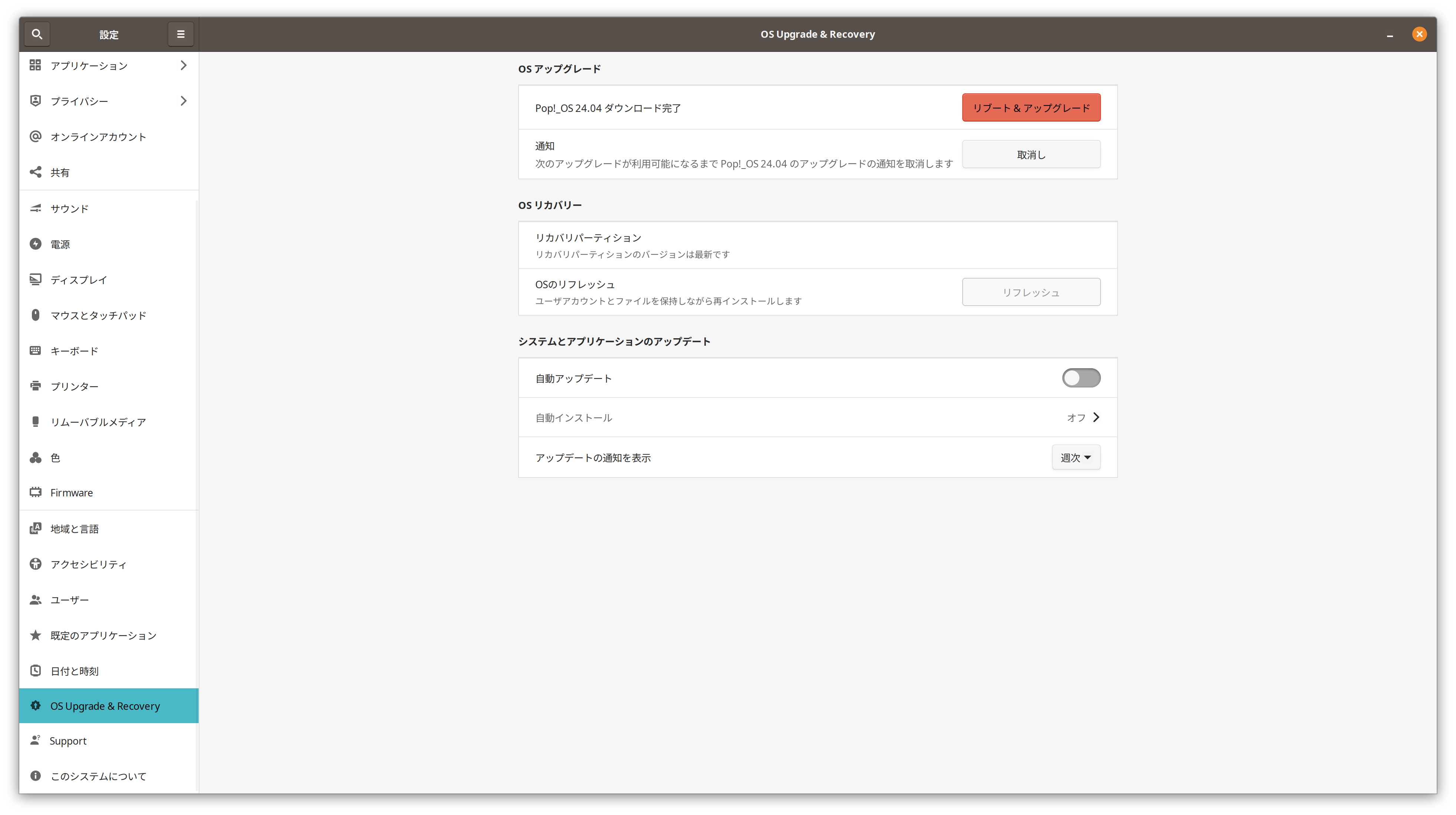The height and width of the screenshot is (815, 1456).
Task: Open the Support sidebar item
Action: coord(68,741)
